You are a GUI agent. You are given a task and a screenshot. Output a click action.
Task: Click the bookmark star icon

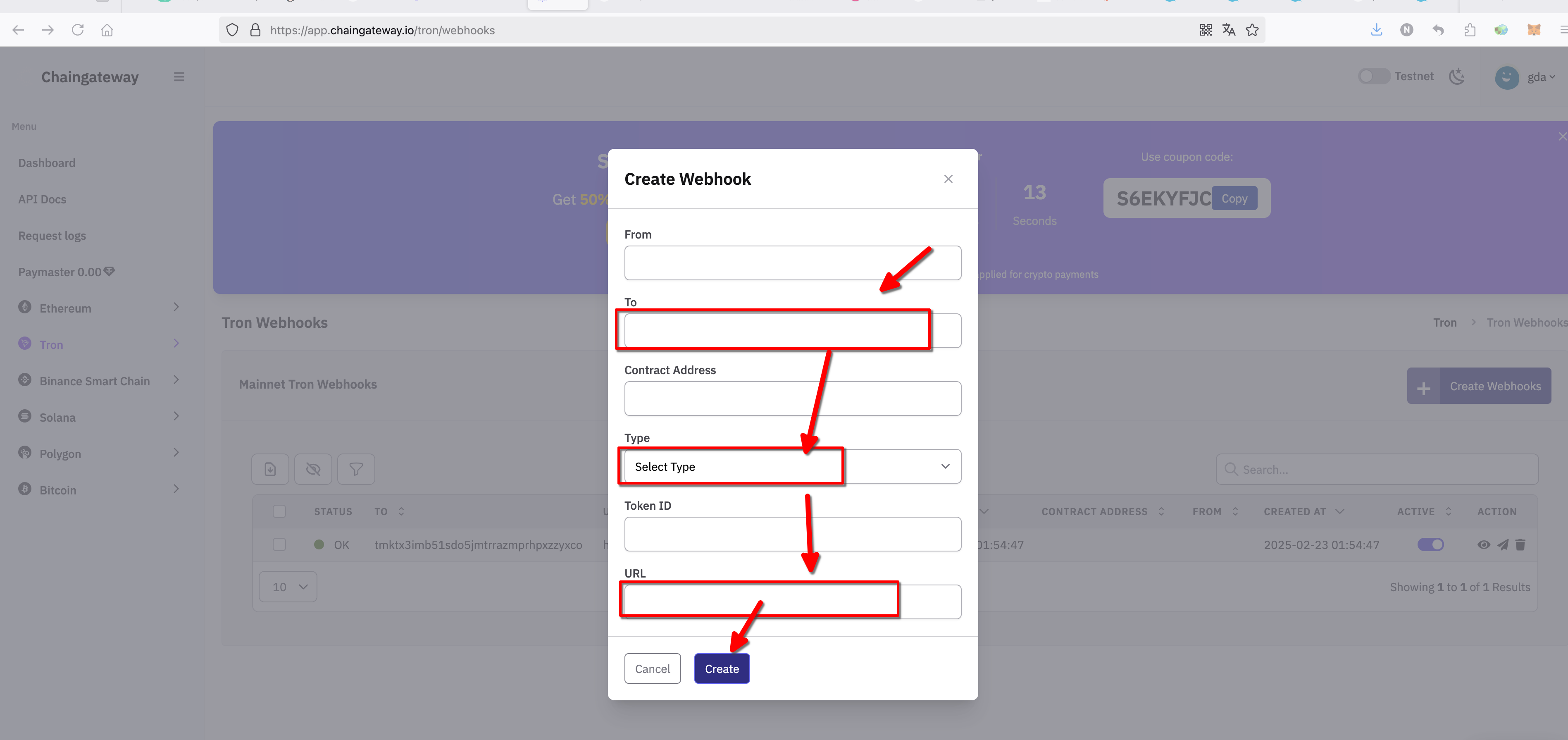(x=1252, y=30)
